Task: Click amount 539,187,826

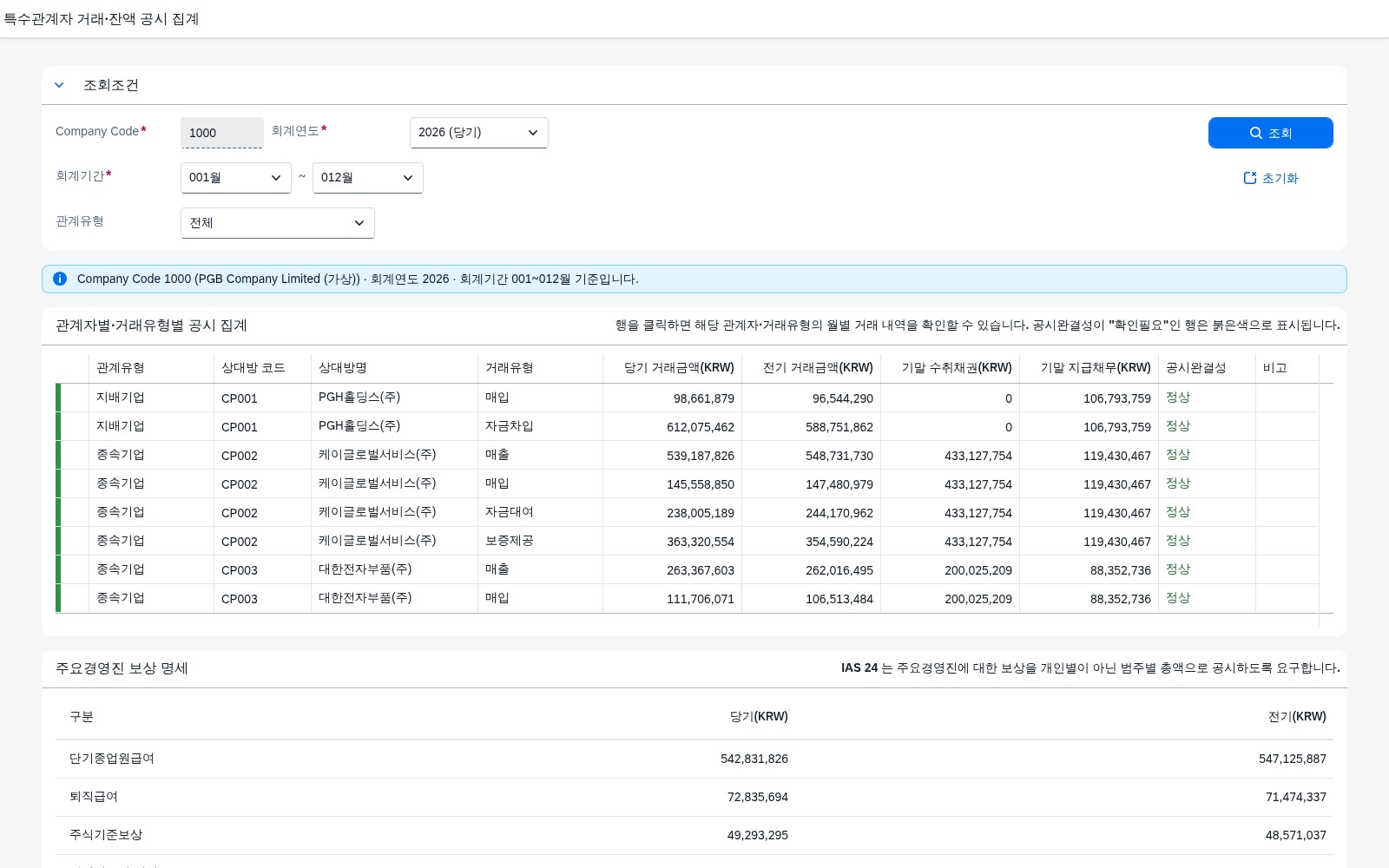Action: tap(700, 456)
